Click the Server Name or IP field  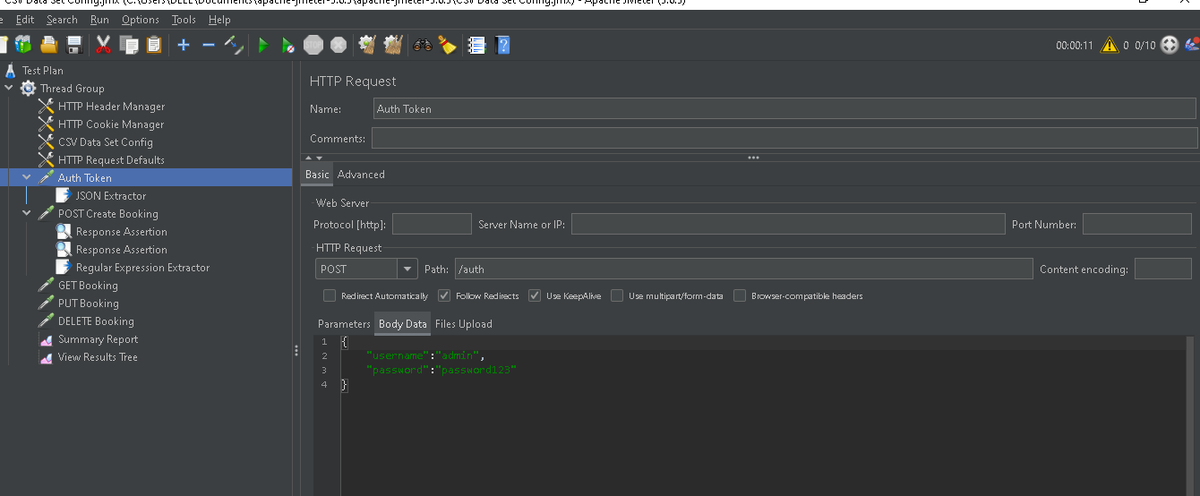click(786, 224)
